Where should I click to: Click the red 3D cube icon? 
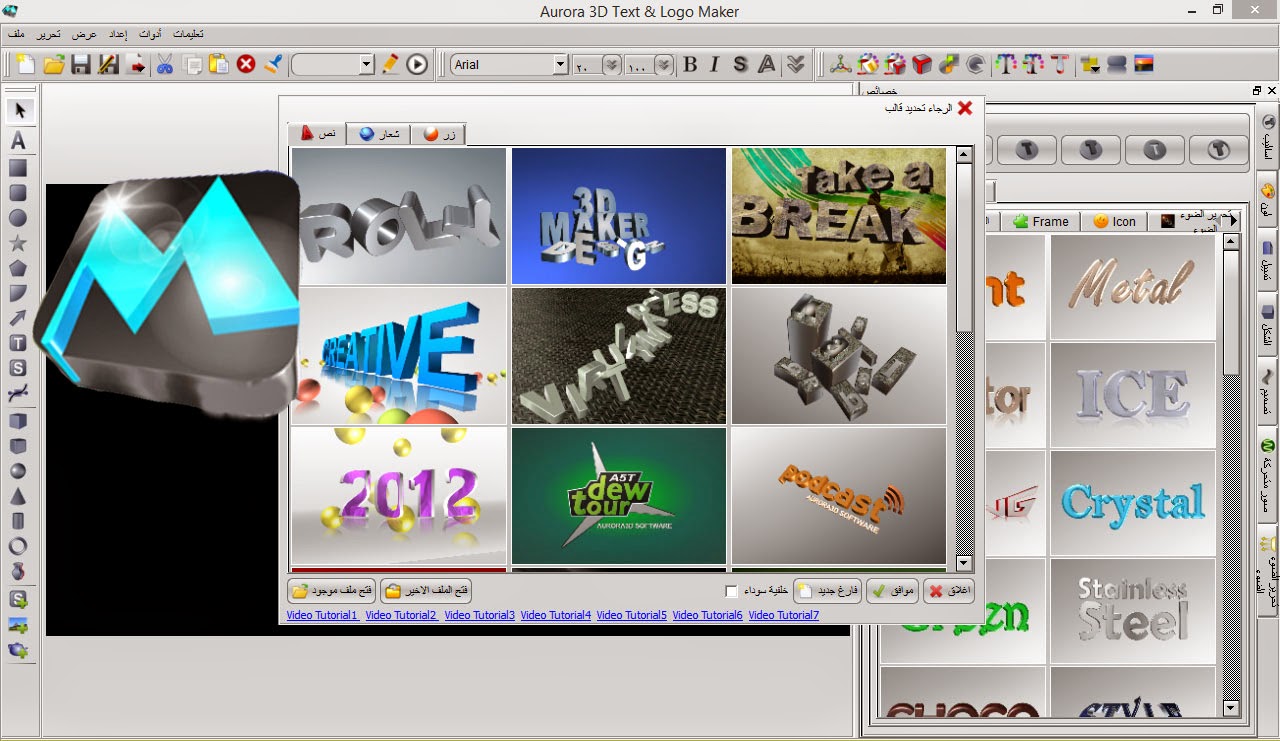(x=922, y=64)
